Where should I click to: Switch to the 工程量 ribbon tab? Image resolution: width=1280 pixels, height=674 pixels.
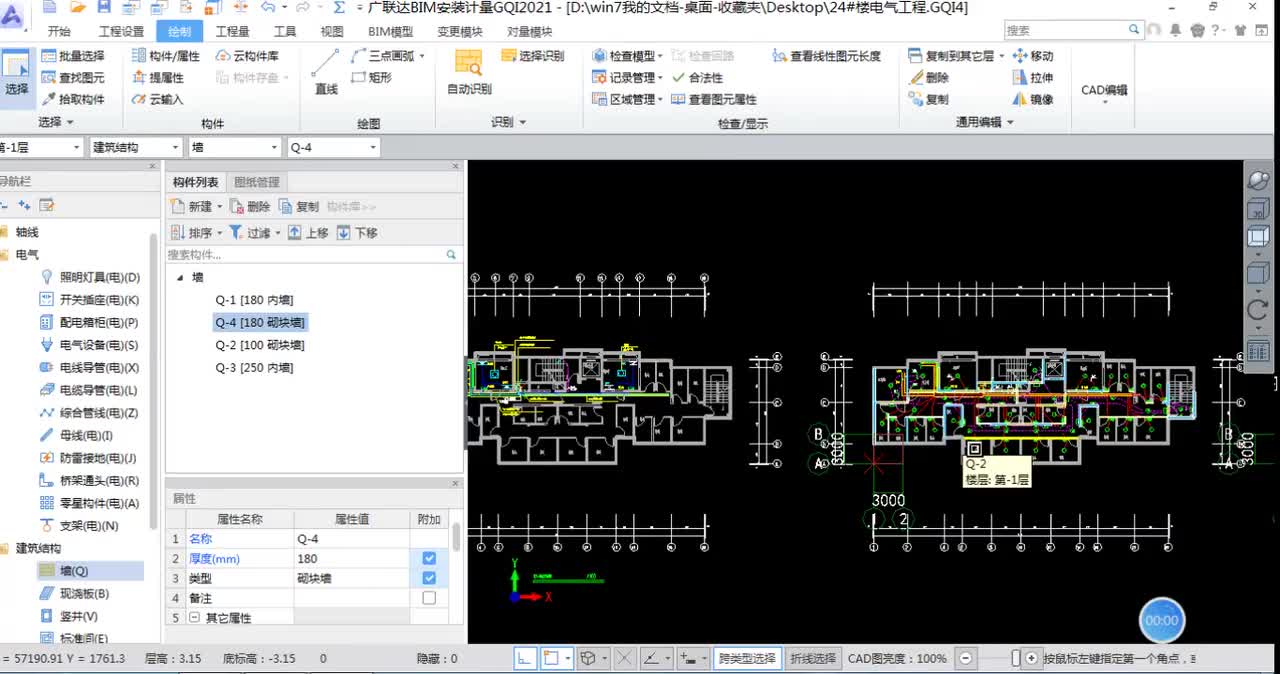pos(232,31)
